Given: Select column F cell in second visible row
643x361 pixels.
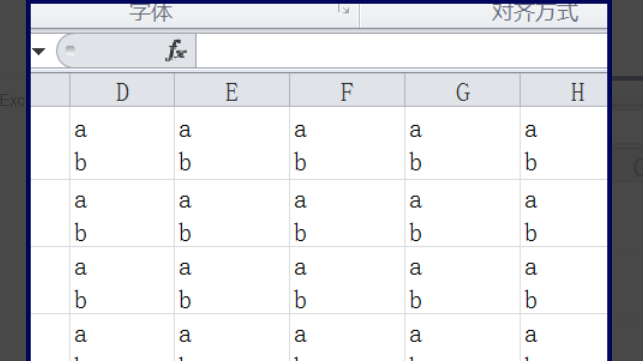Looking at the screenshot, I should click(347, 213).
